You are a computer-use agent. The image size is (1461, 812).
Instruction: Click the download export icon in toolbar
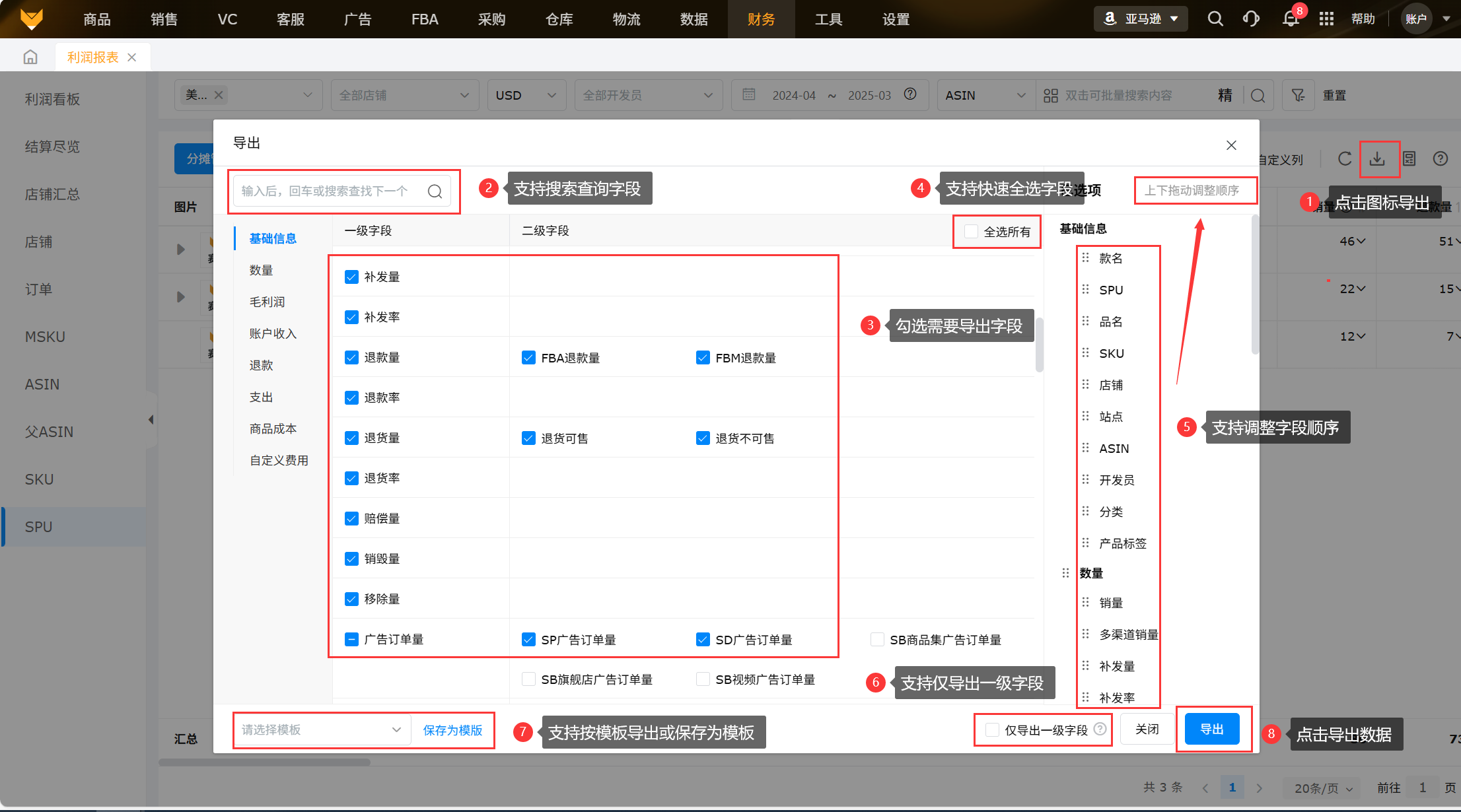pos(1377,159)
